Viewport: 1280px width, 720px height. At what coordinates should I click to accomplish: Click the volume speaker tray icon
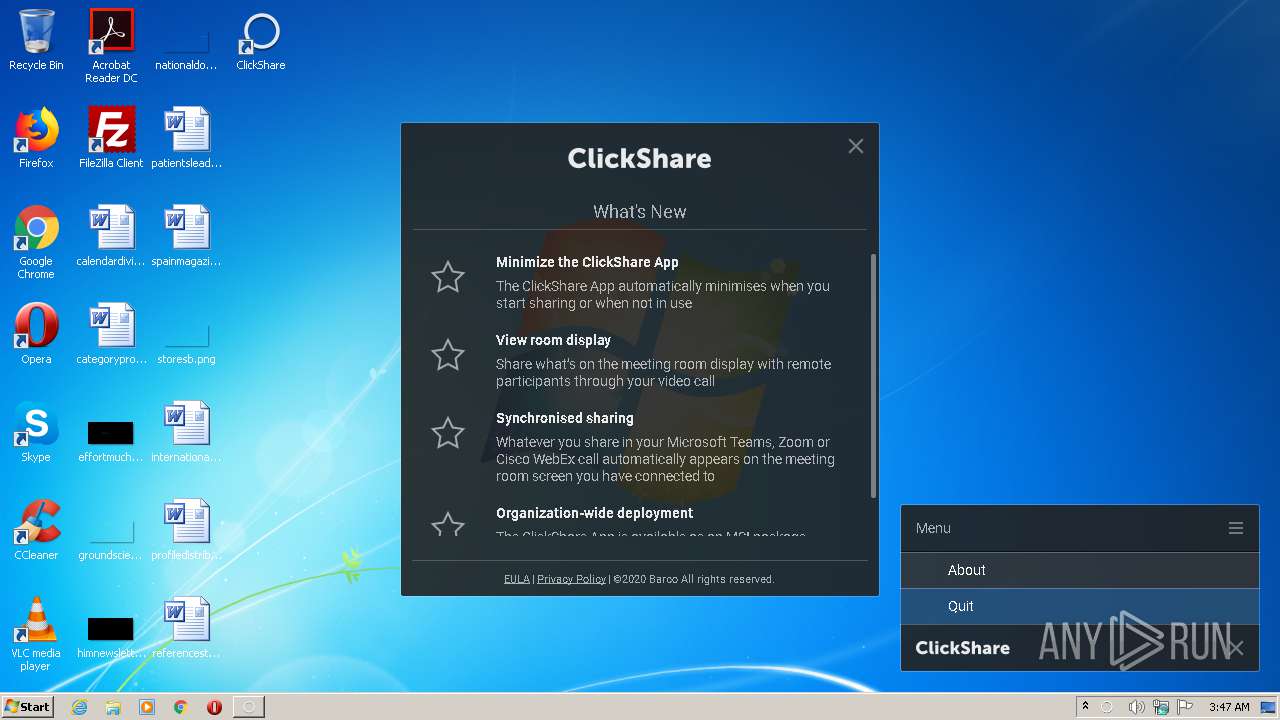coord(1136,707)
